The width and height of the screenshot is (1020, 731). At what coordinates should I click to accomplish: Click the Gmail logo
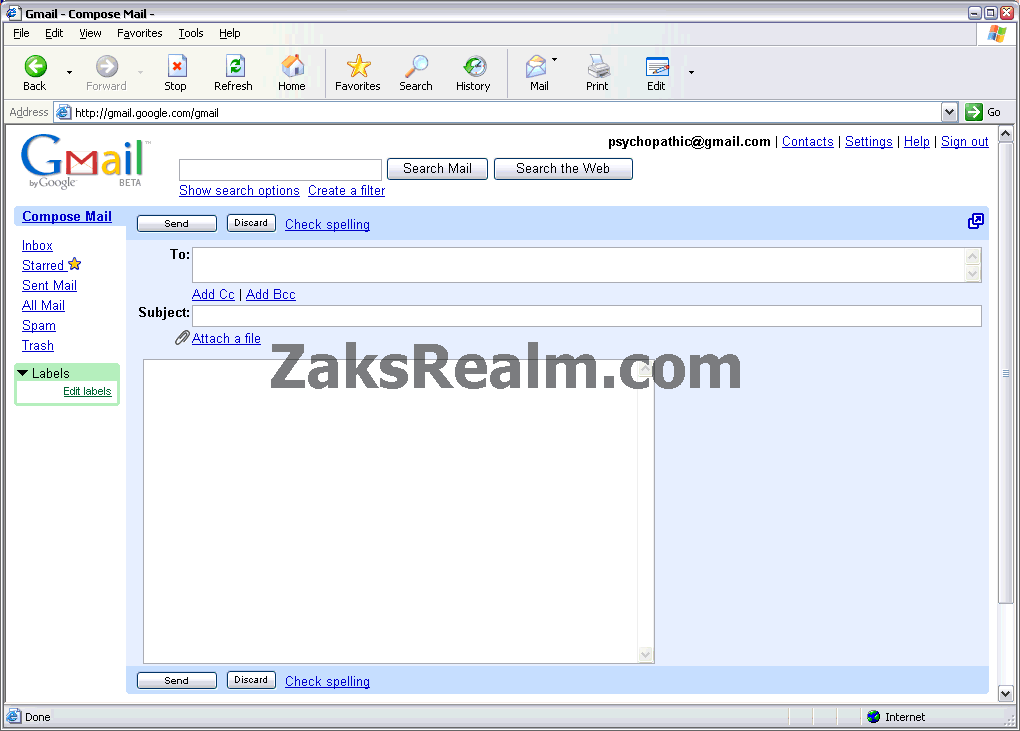pyautogui.click(x=85, y=161)
